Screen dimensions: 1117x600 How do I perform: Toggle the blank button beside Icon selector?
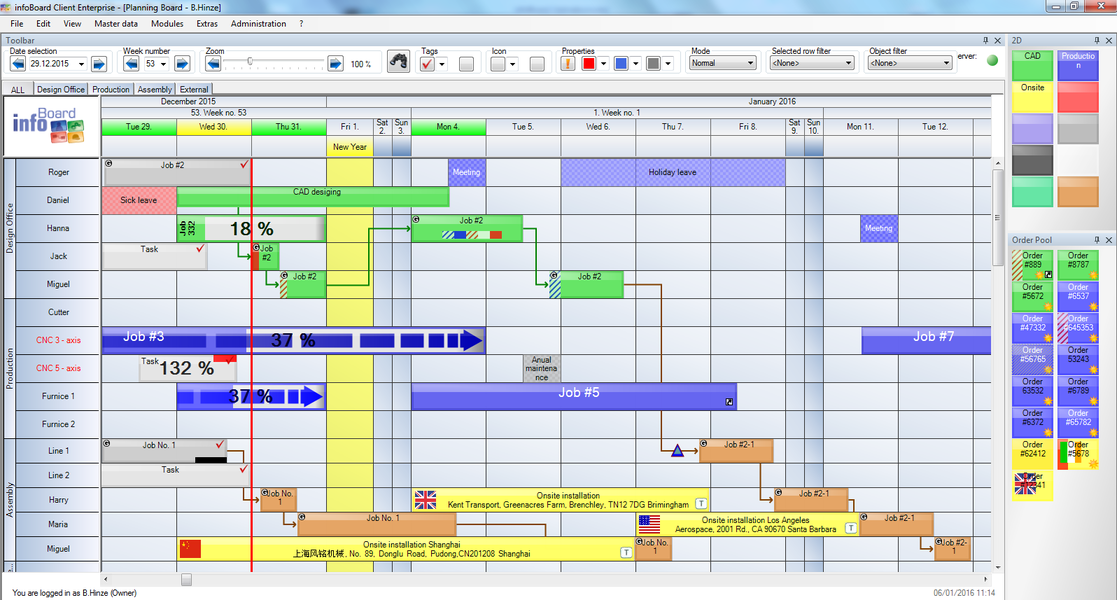[537, 64]
